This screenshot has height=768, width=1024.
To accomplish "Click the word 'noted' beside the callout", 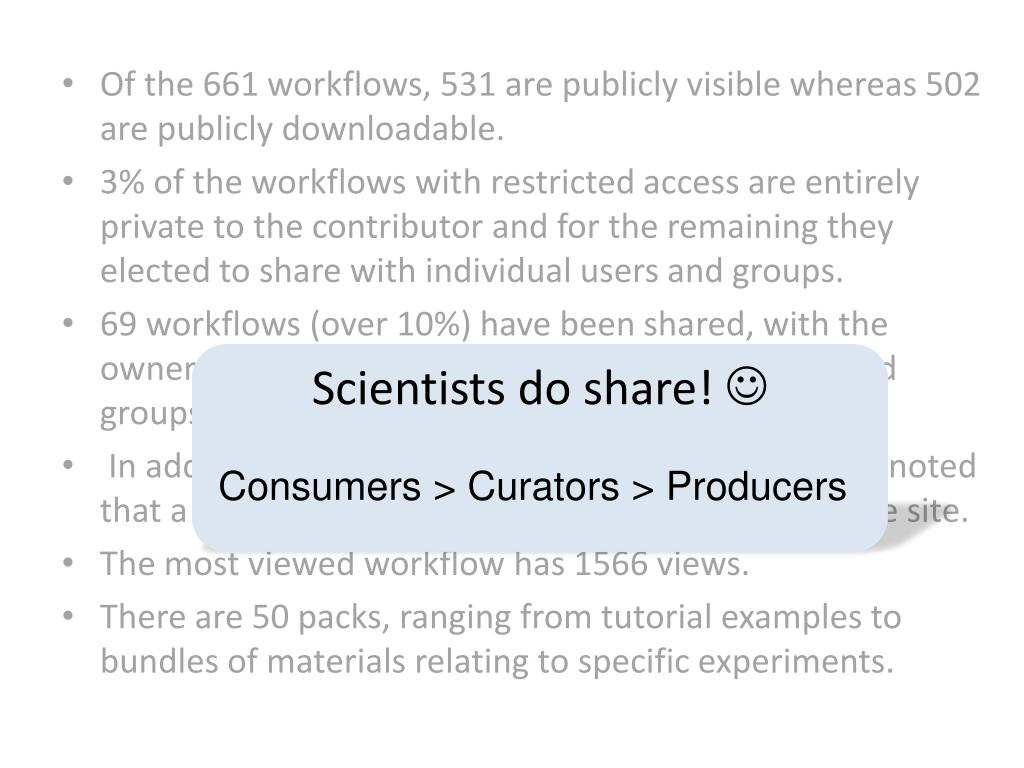I will click(x=933, y=466).
